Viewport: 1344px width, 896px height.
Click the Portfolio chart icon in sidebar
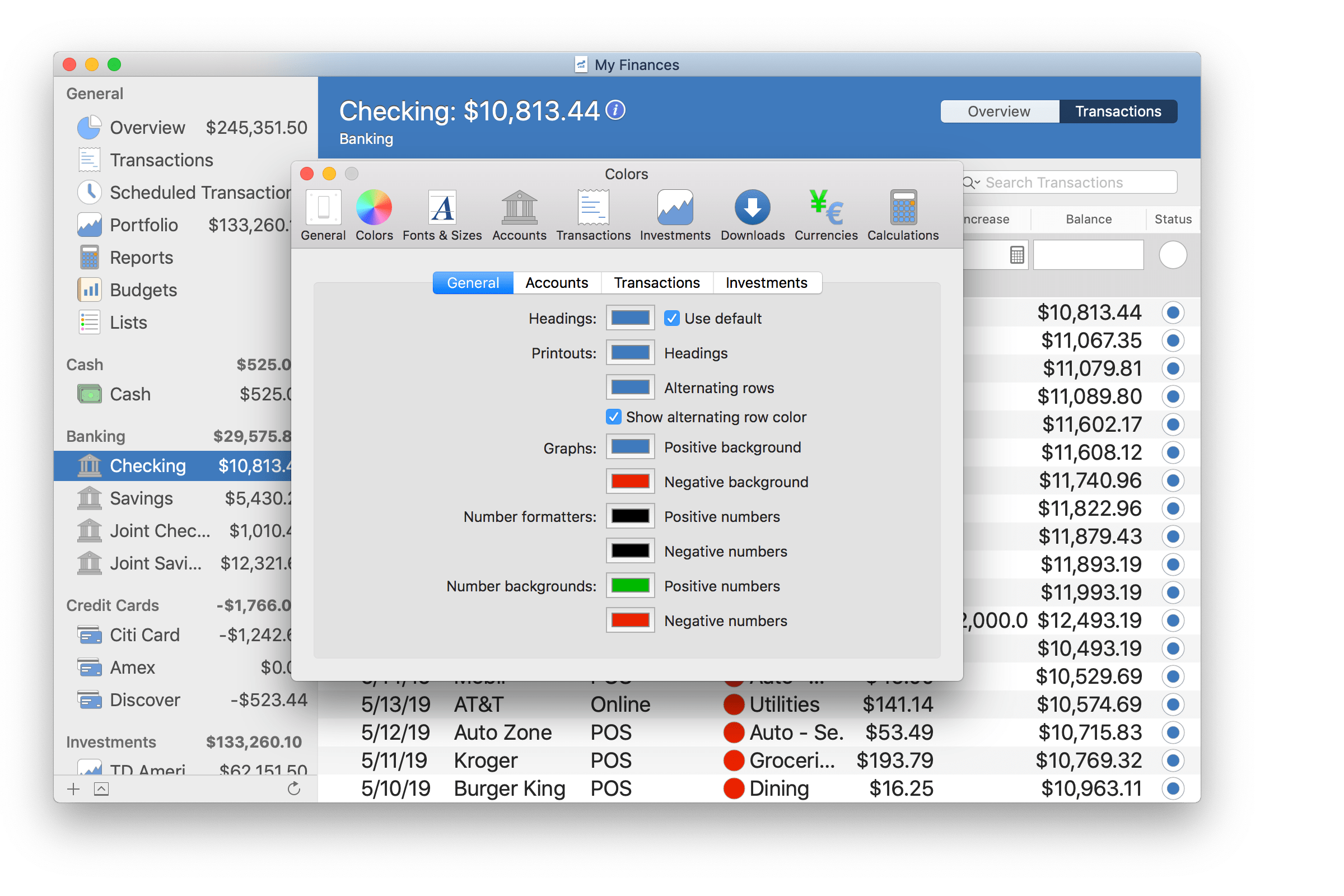coord(89,225)
